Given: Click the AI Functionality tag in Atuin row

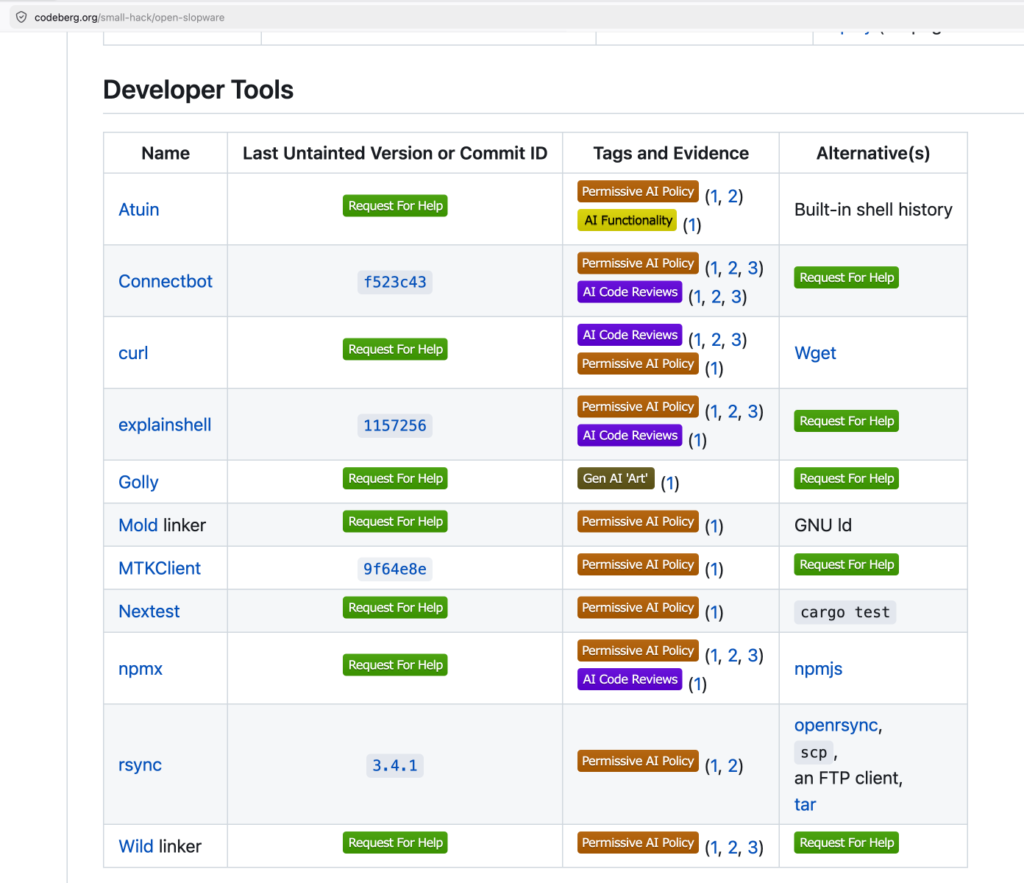Looking at the screenshot, I should point(627,220).
